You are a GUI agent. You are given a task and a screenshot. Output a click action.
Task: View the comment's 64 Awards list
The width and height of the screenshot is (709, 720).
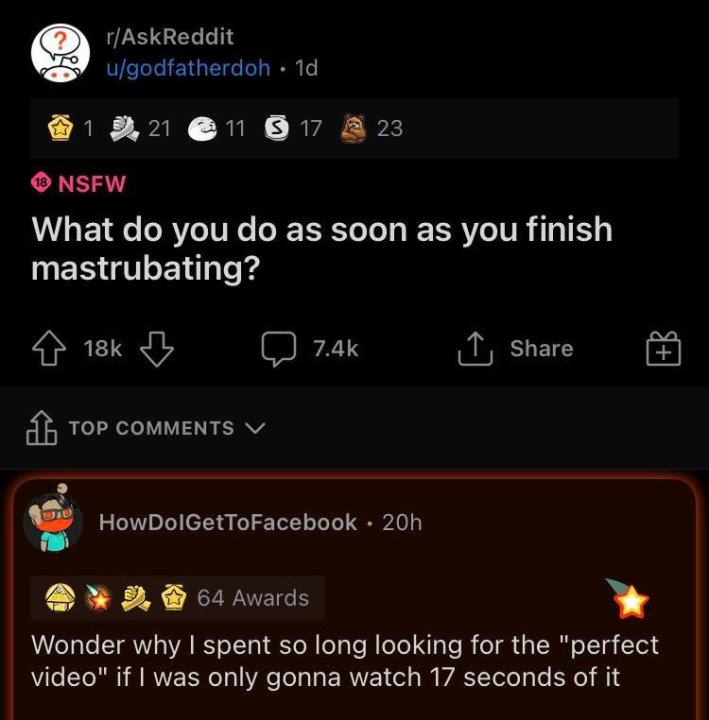(252, 598)
